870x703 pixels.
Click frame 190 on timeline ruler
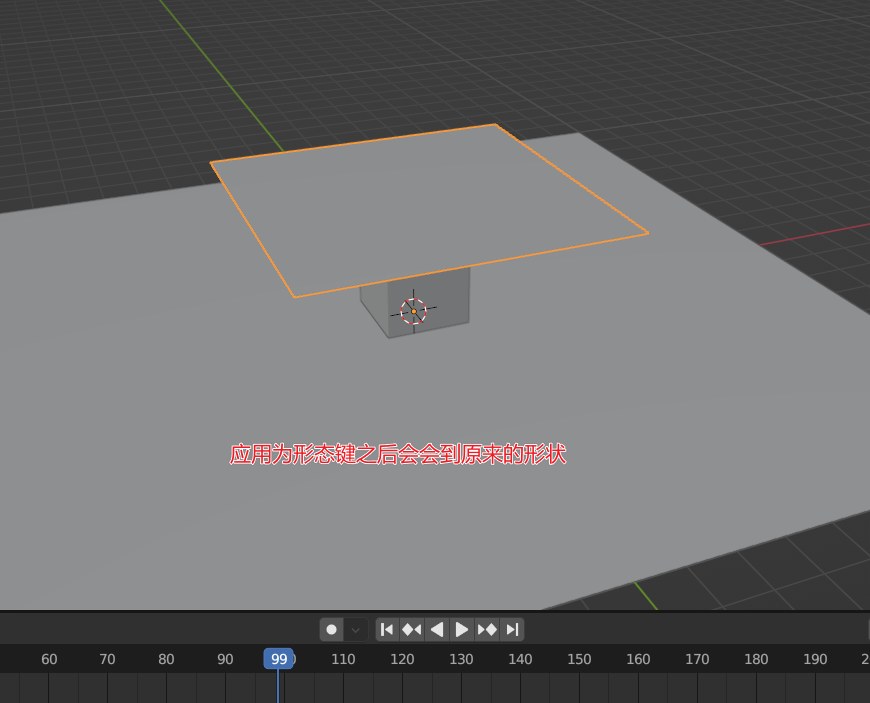click(815, 659)
